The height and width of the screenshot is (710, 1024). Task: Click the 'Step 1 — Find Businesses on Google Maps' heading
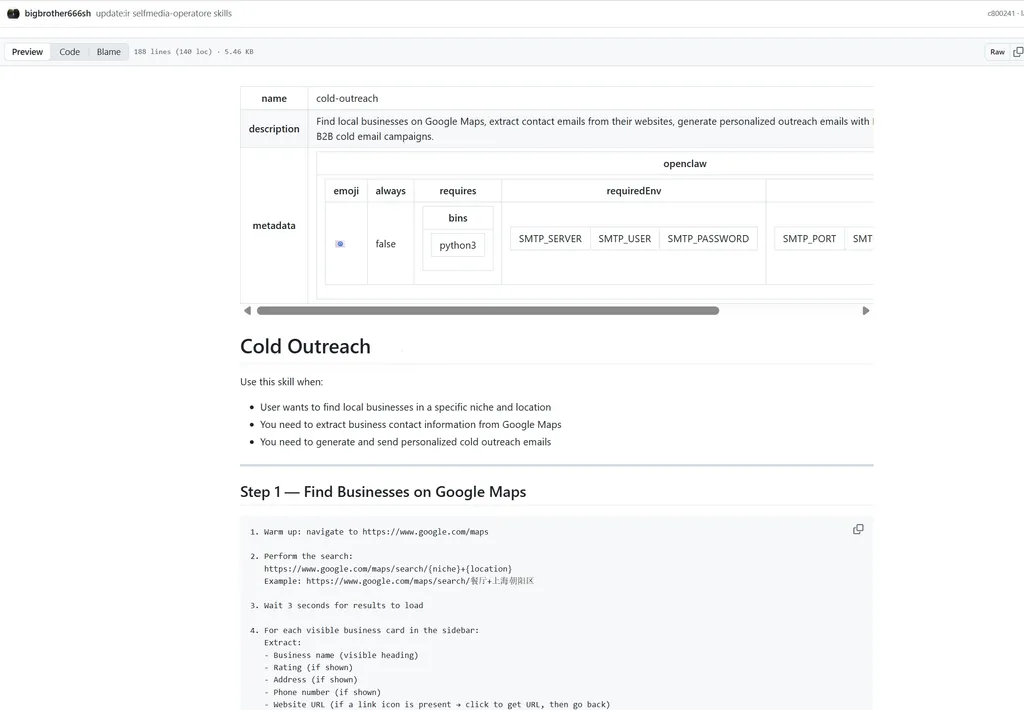[383, 492]
